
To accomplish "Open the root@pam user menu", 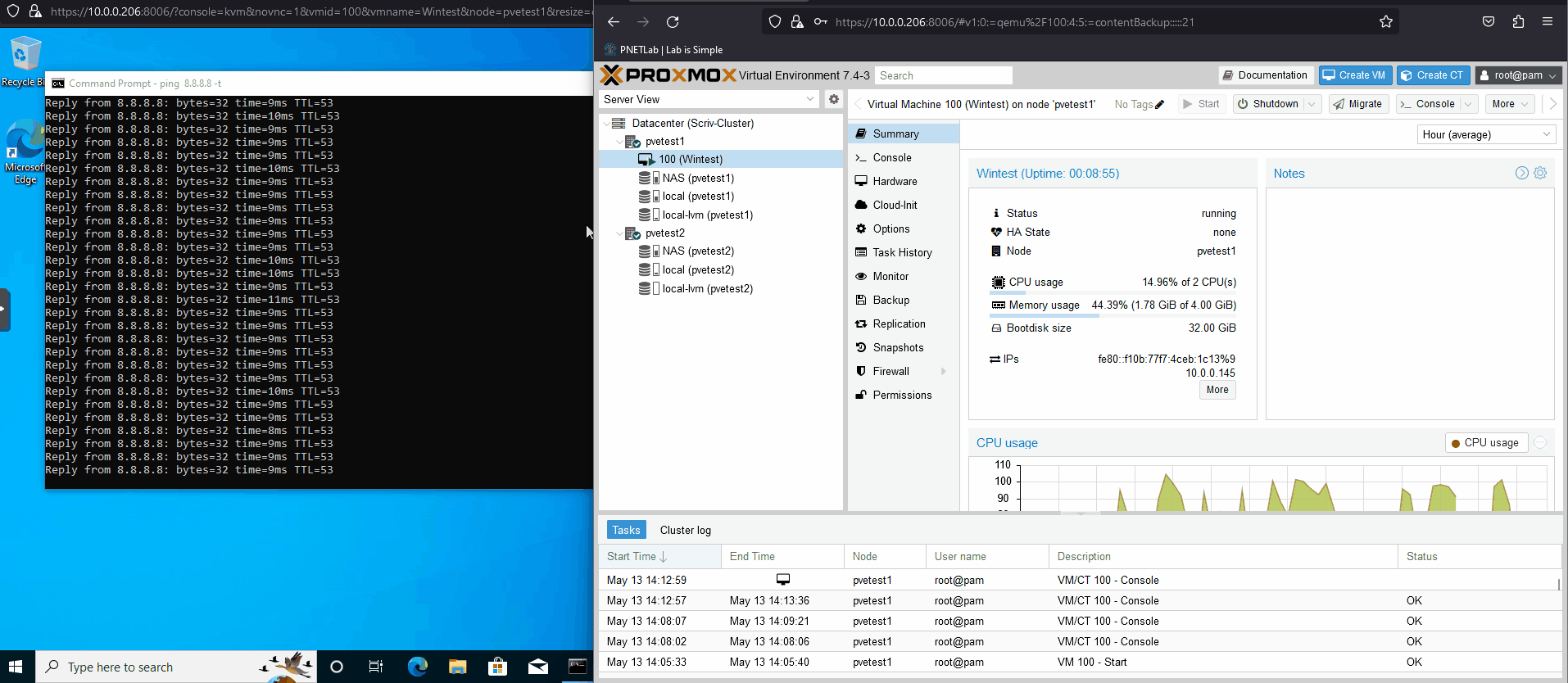I will 1518,75.
